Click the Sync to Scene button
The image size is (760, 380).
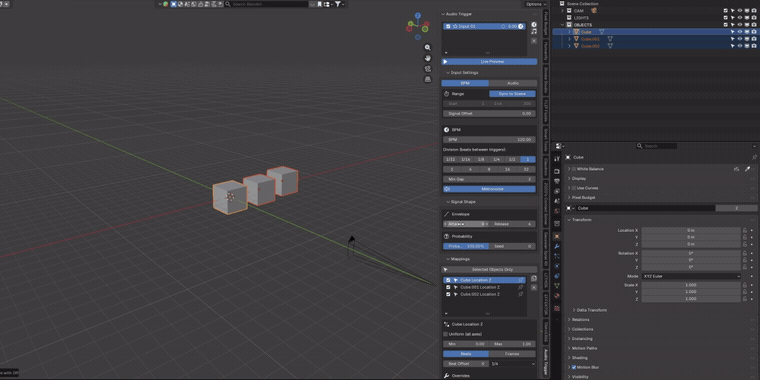point(512,94)
